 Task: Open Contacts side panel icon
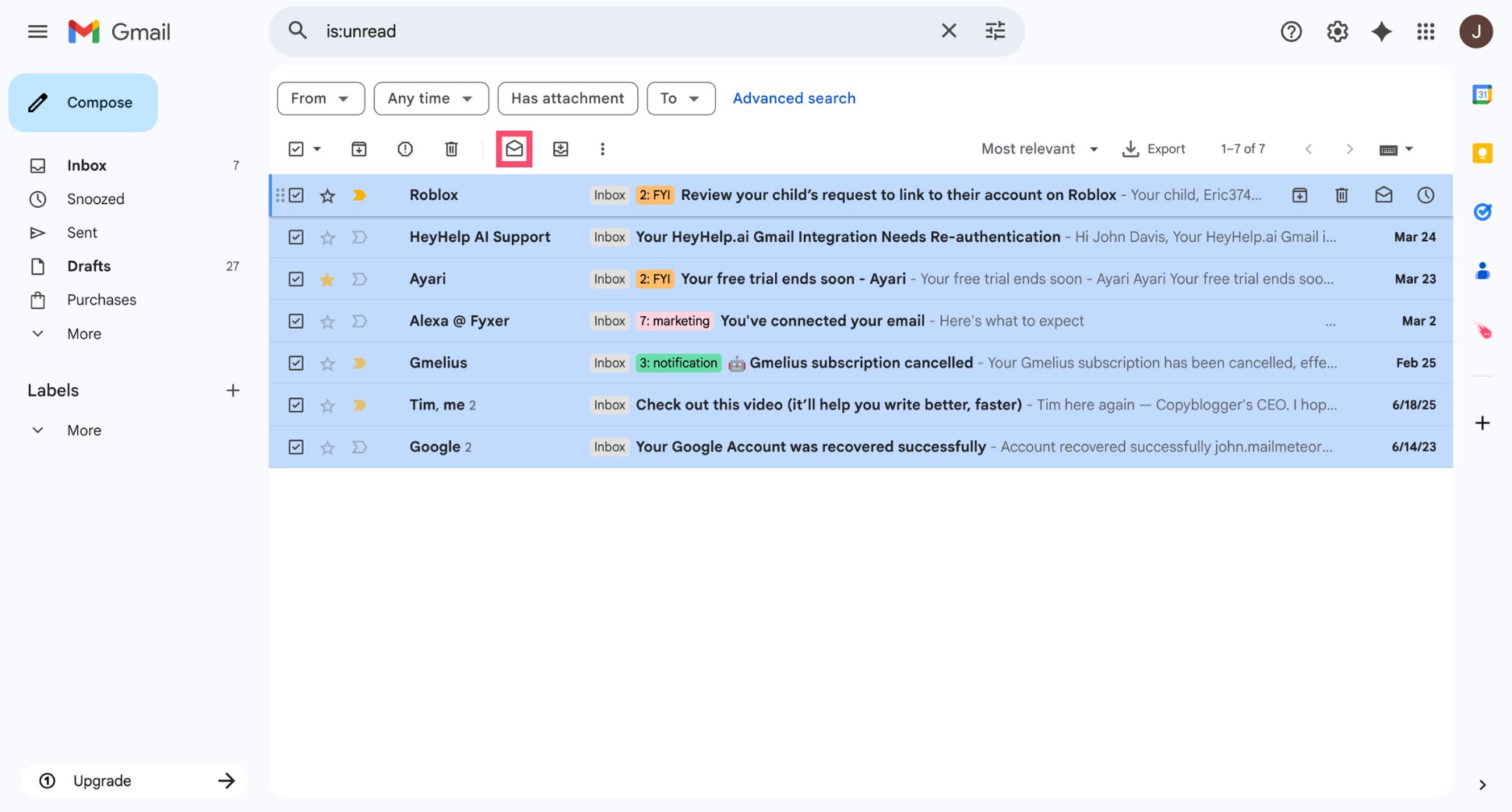point(1482,271)
